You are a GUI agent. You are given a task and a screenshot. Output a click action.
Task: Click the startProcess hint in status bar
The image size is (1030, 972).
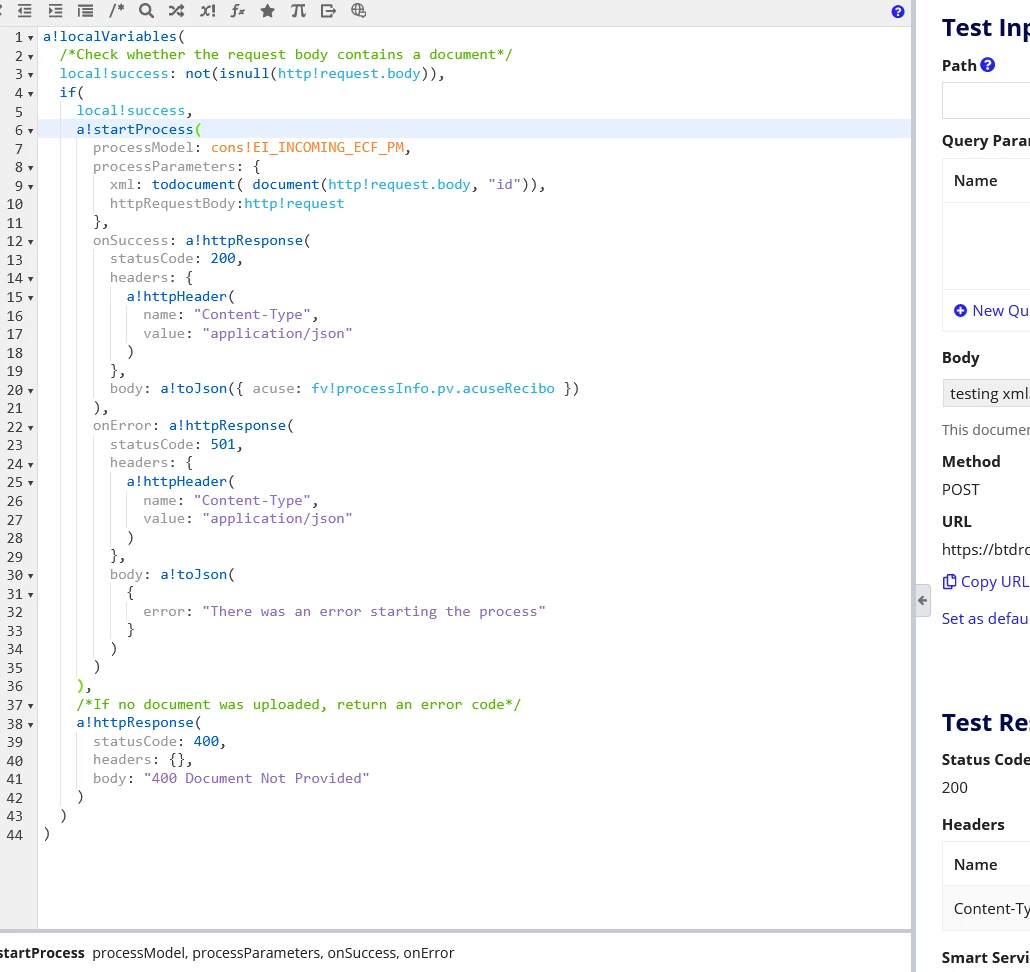click(x=42, y=953)
